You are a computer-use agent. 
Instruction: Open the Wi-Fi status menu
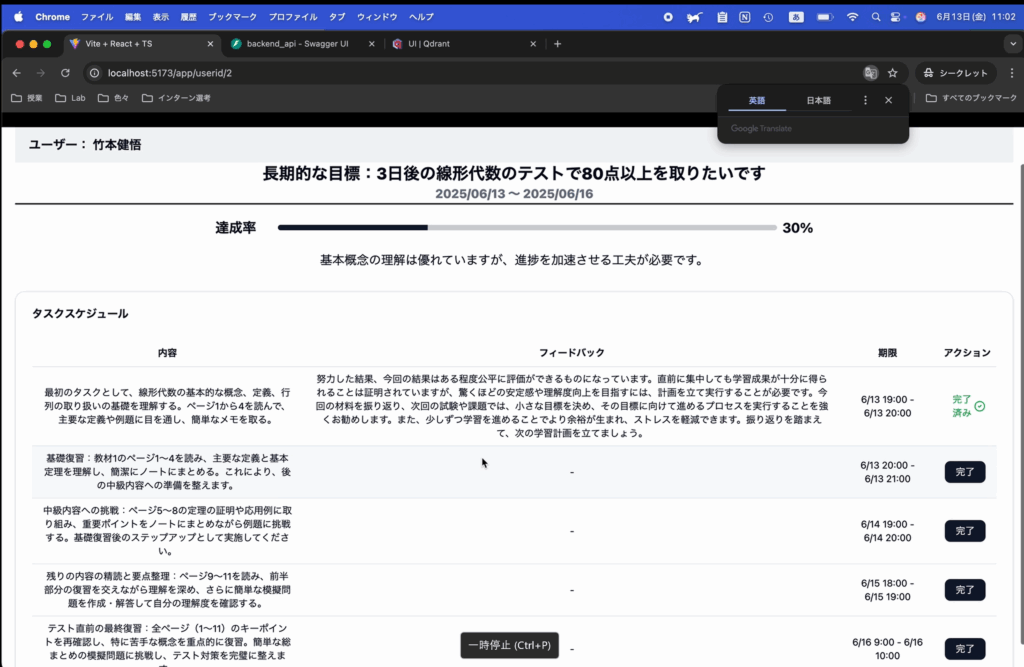point(852,17)
